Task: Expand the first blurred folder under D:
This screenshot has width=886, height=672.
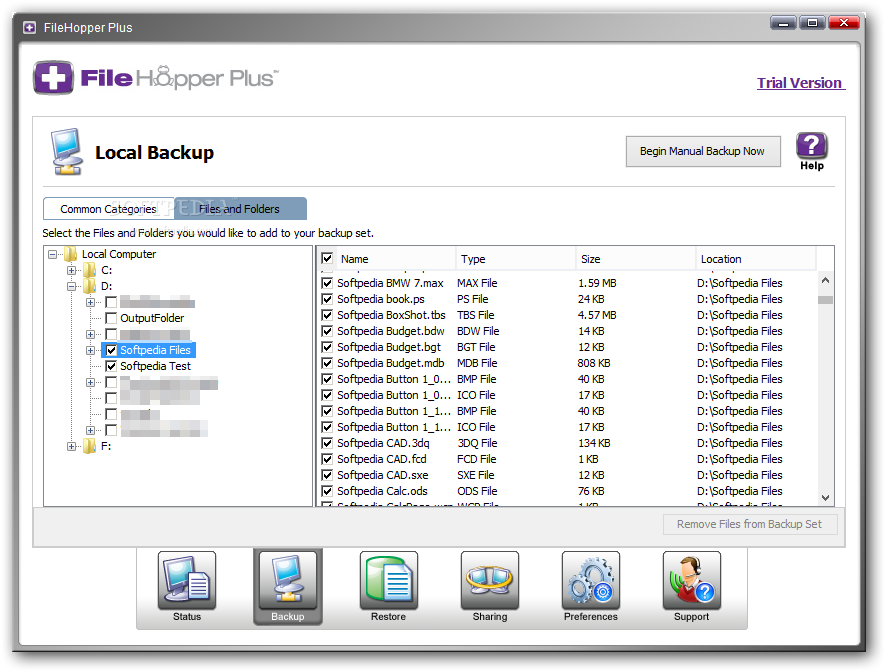Action: tap(90, 302)
